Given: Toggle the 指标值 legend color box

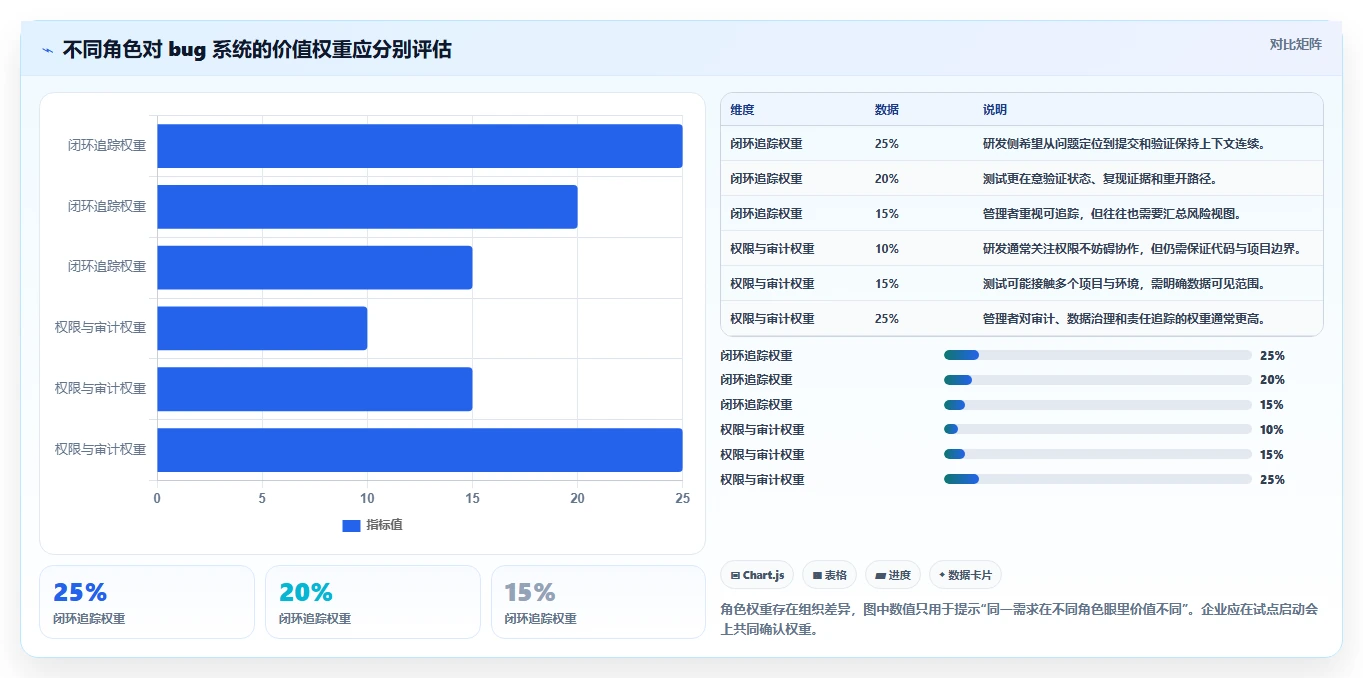Looking at the screenshot, I should [351, 526].
